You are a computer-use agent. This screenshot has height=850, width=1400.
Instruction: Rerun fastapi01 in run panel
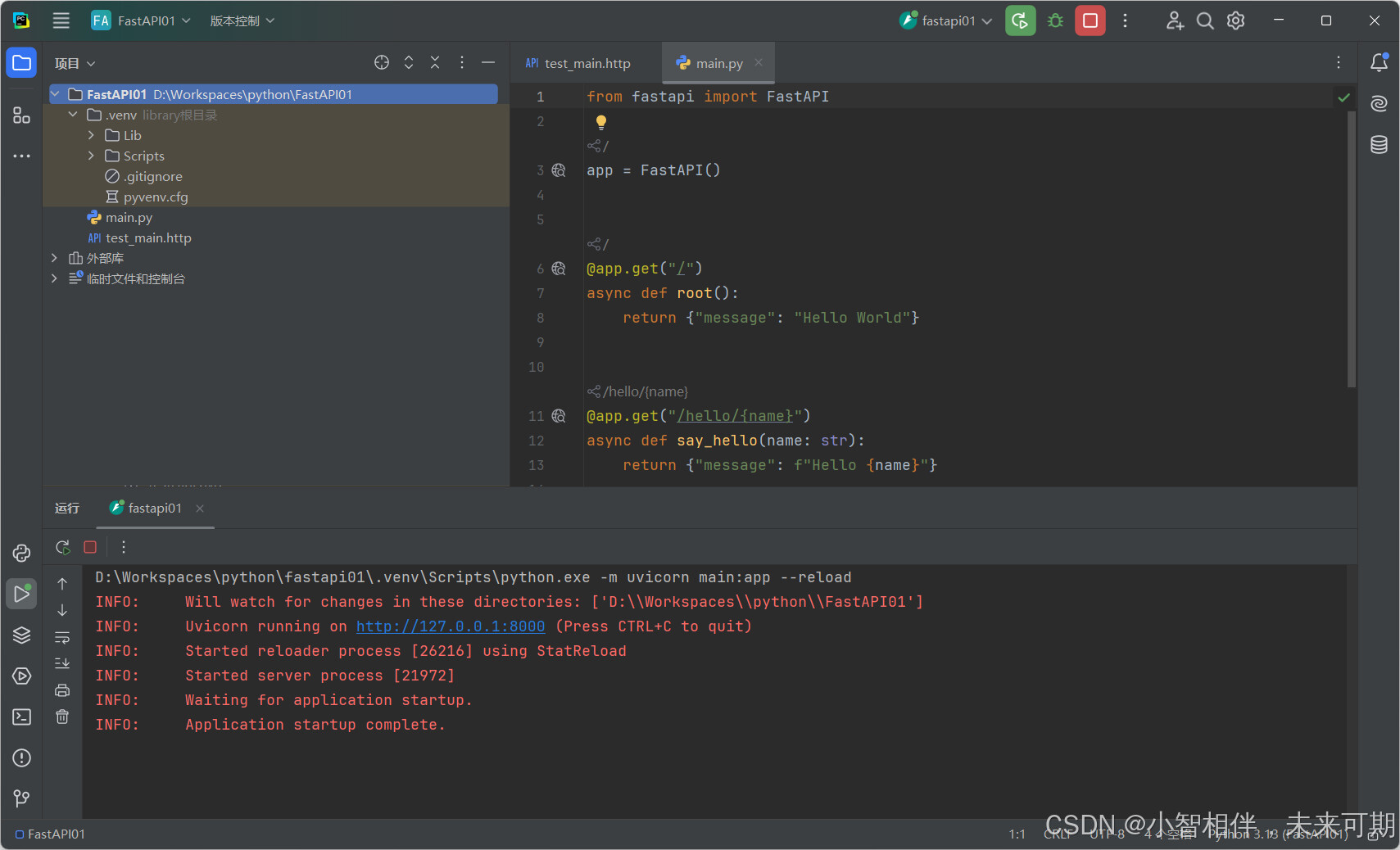point(62,547)
